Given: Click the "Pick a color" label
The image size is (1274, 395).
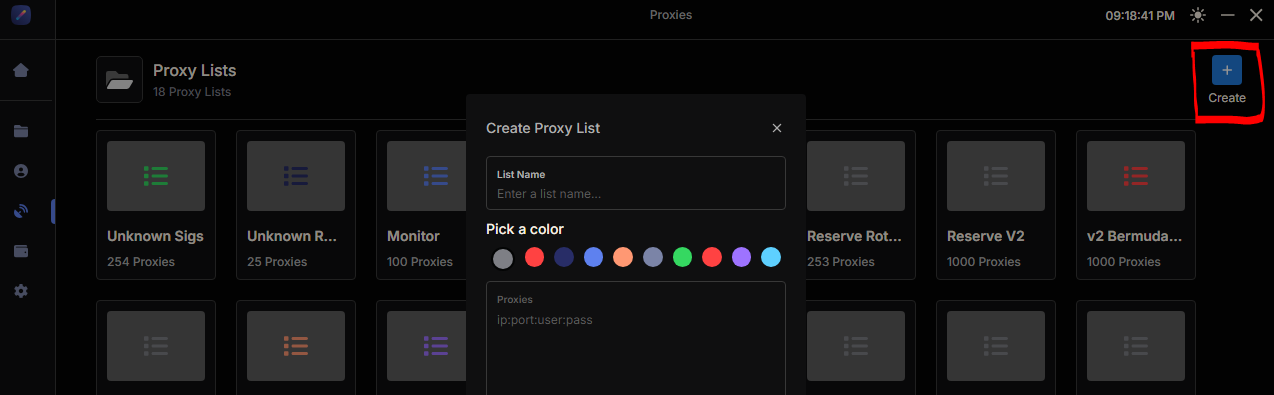Looking at the screenshot, I should [x=525, y=229].
